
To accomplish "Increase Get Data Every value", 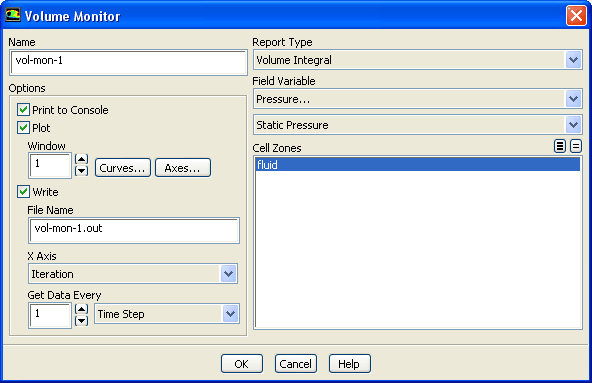I will 81,309.
